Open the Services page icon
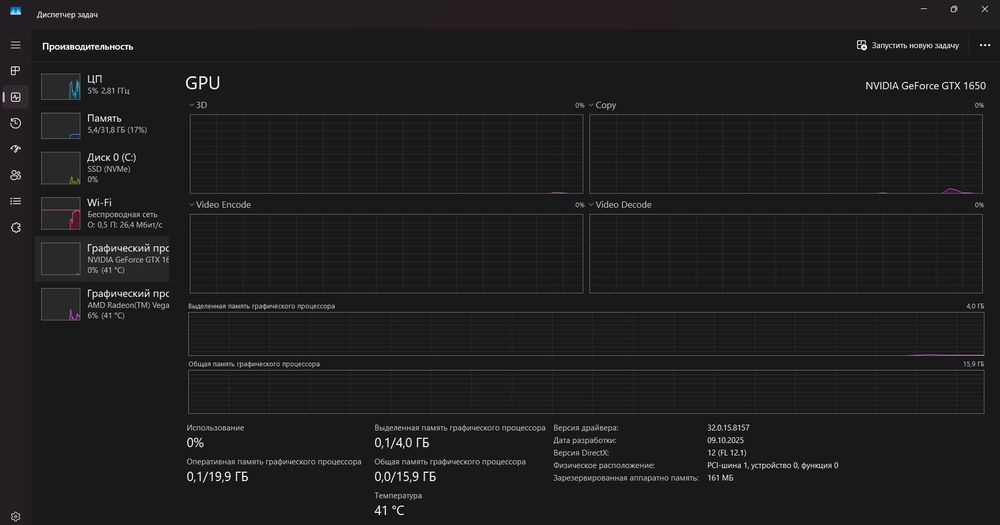 tap(15, 227)
